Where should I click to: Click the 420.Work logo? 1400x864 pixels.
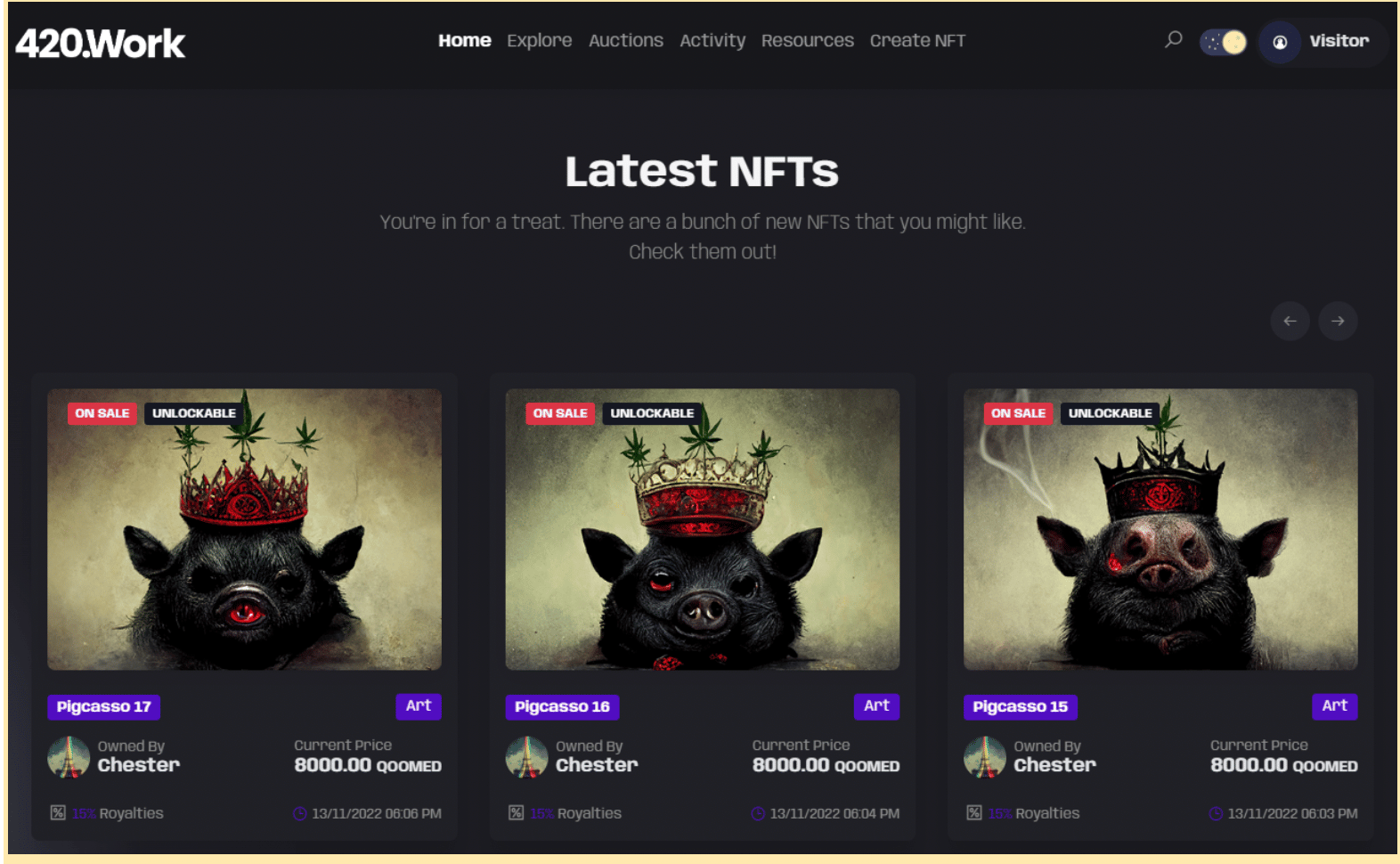point(101,43)
